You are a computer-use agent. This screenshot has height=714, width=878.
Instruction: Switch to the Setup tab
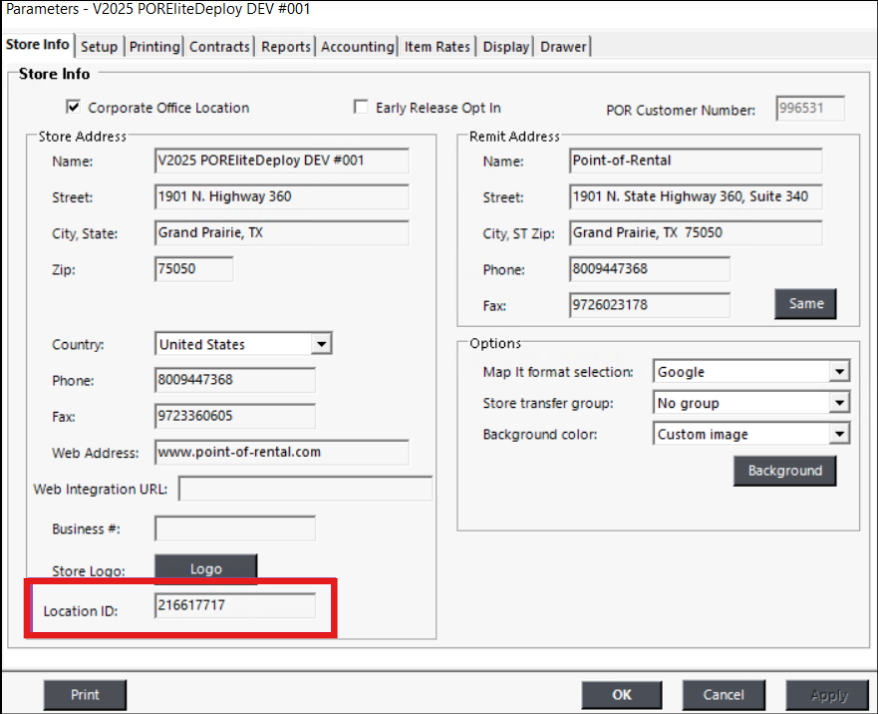click(99, 46)
